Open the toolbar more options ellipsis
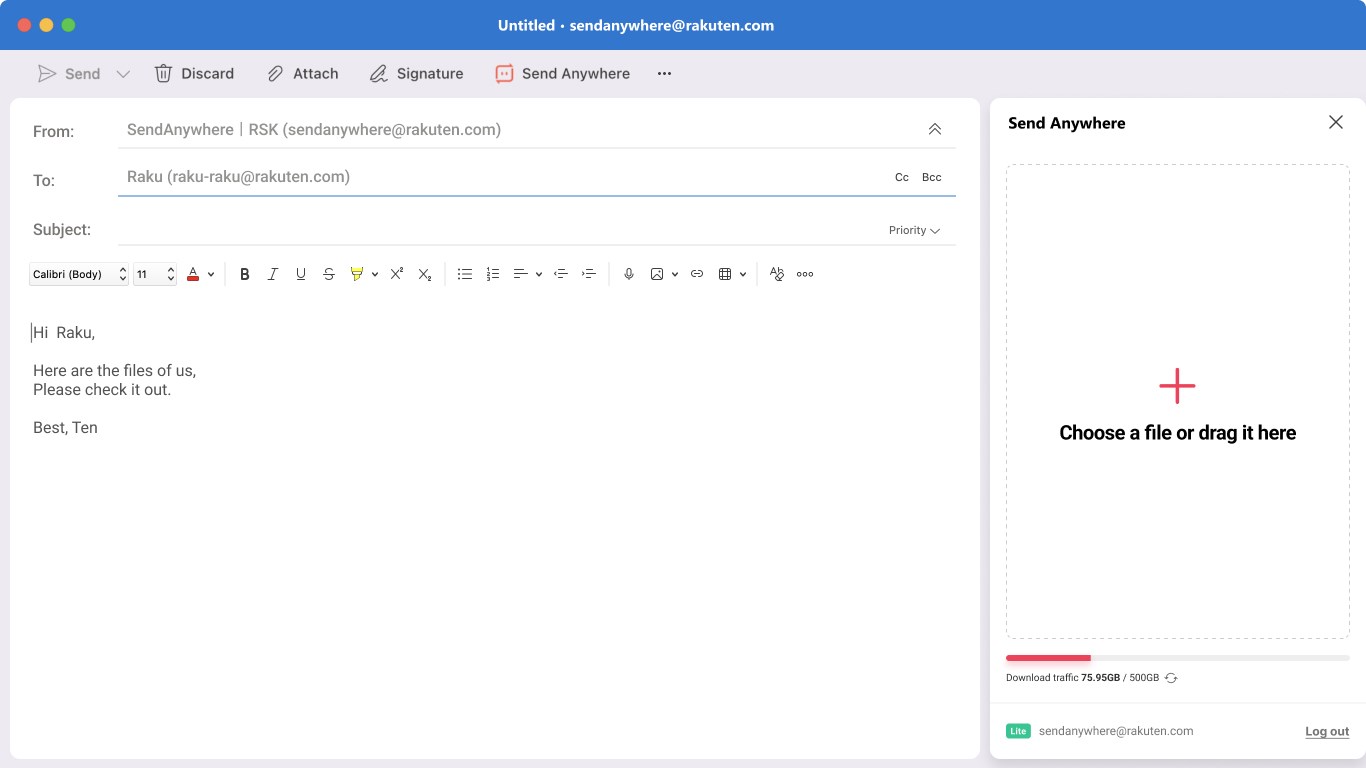1366x768 pixels. tap(664, 73)
